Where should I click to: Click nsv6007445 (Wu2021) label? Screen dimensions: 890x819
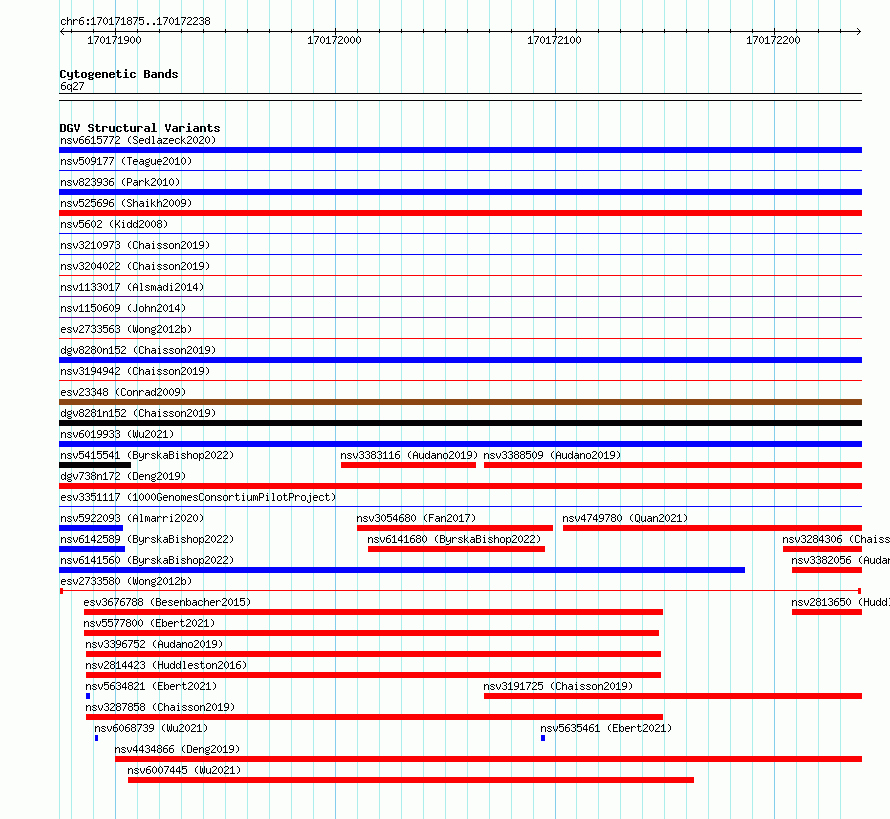click(x=184, y=770)
